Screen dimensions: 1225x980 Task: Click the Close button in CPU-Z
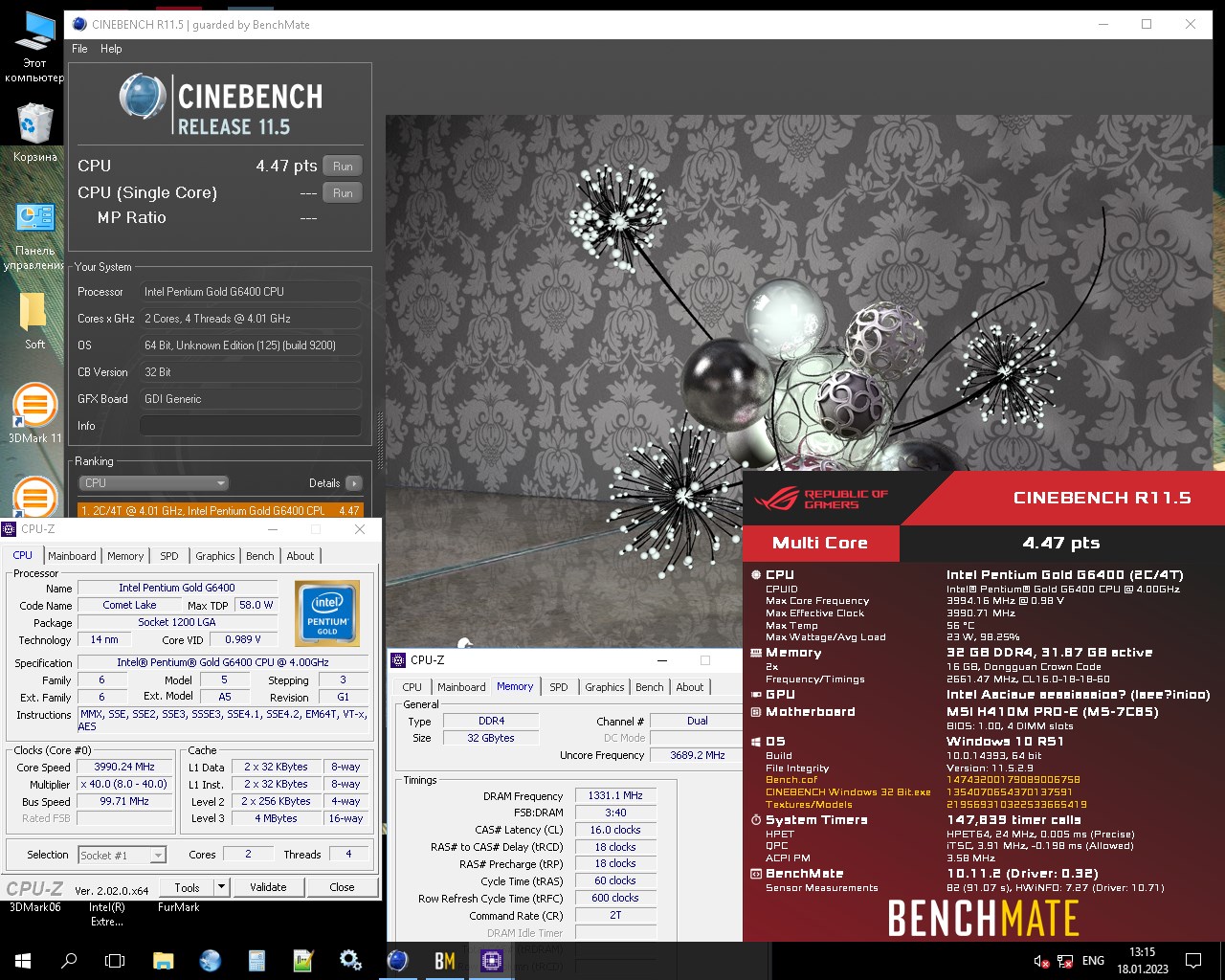[342, 887]
